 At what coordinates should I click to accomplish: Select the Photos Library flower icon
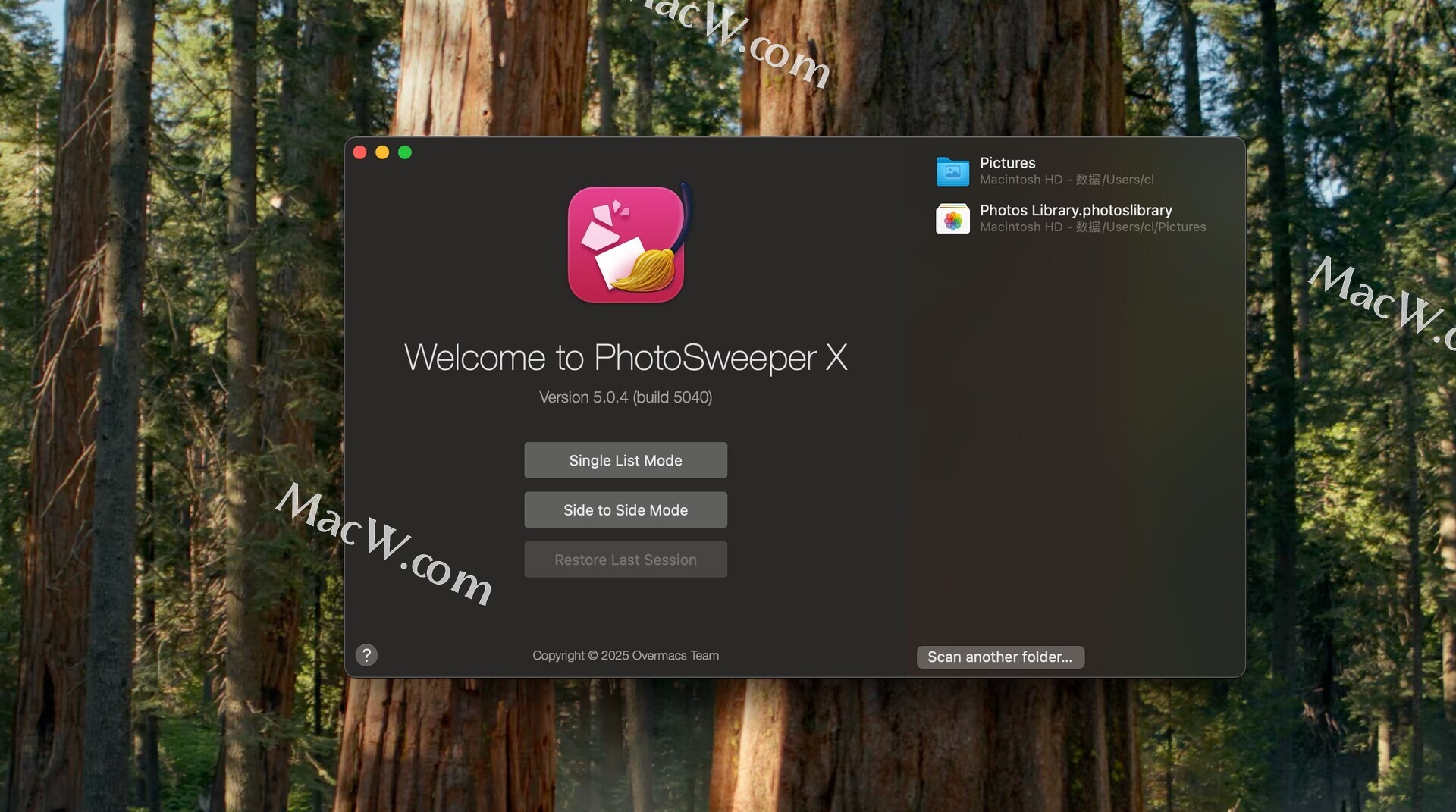(x=952, y=219)
